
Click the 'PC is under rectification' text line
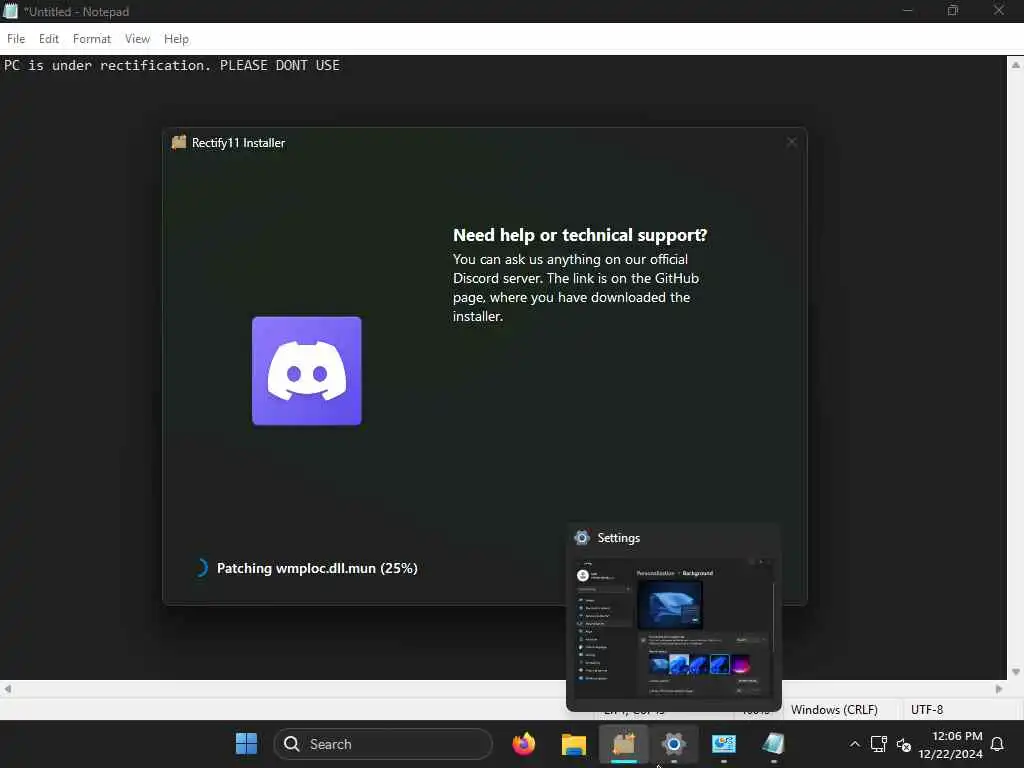click(x=172, y=65)
